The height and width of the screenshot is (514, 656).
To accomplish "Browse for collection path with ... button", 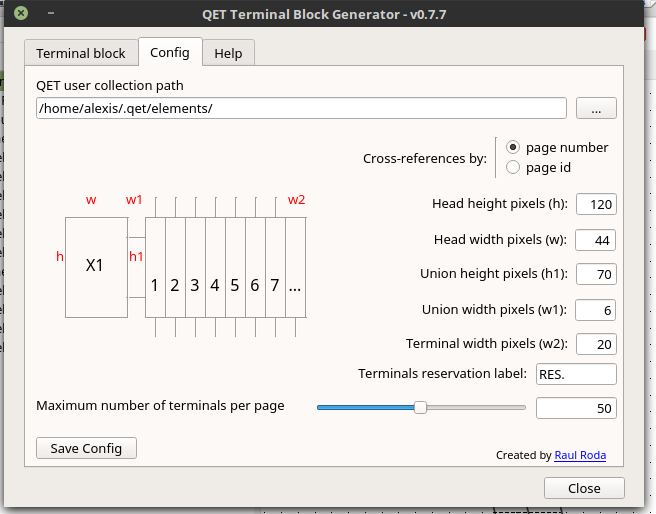I will click(596, 108).
